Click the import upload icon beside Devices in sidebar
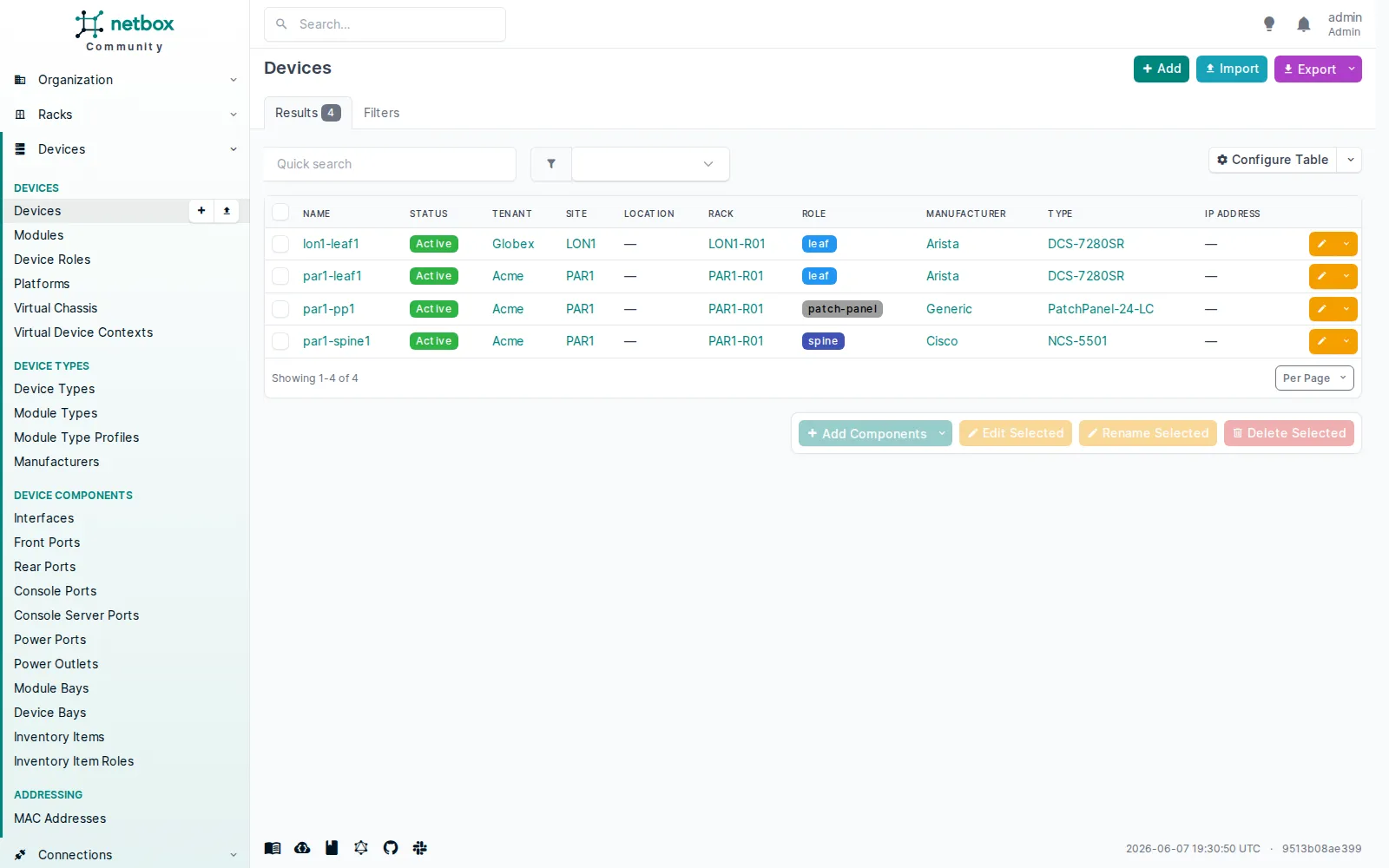Viewport: 1389px width, 868px height. pos(227,211)
